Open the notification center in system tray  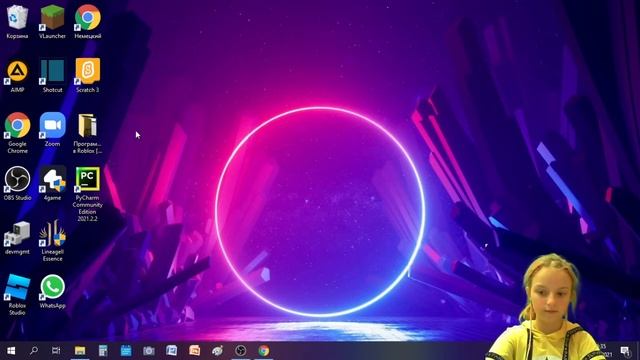(625, 351)
